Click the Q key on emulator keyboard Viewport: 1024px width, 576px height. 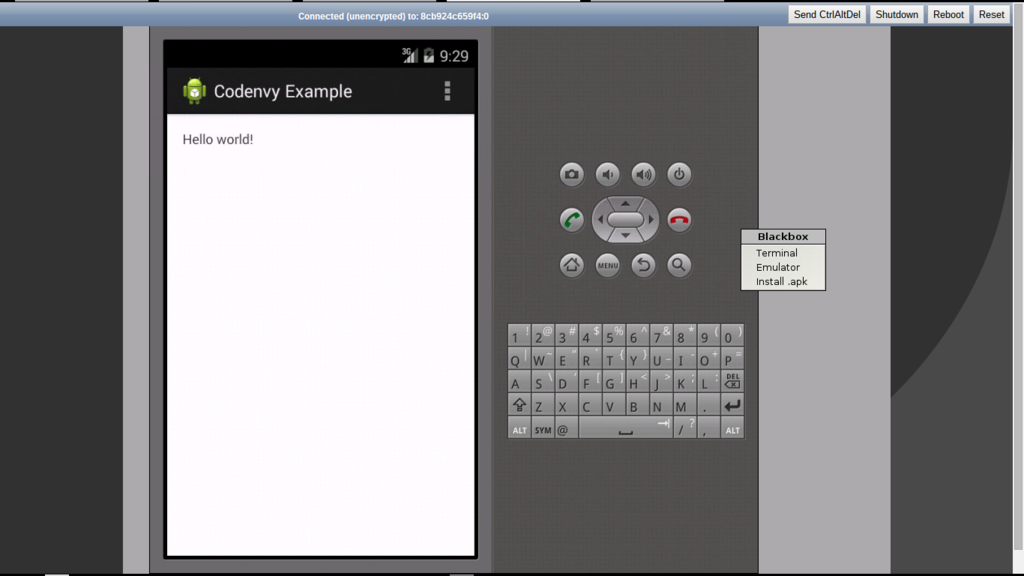[x=519, y=359]
